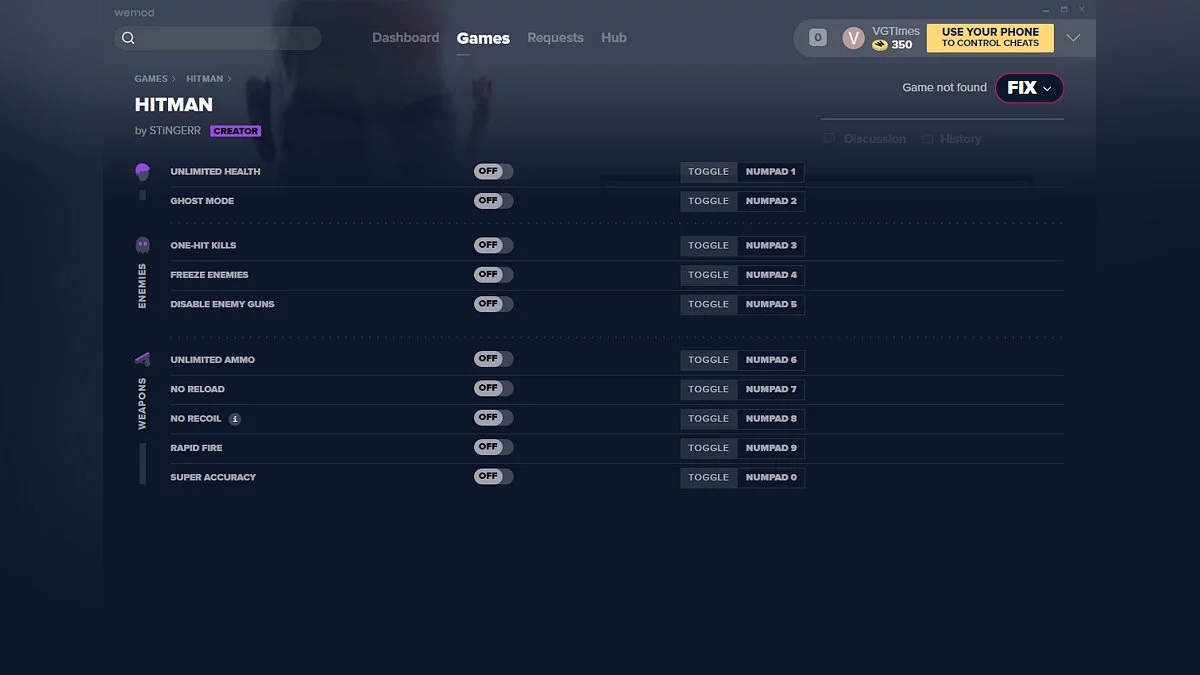Toggle No Recoil switch

click(494, 418)
